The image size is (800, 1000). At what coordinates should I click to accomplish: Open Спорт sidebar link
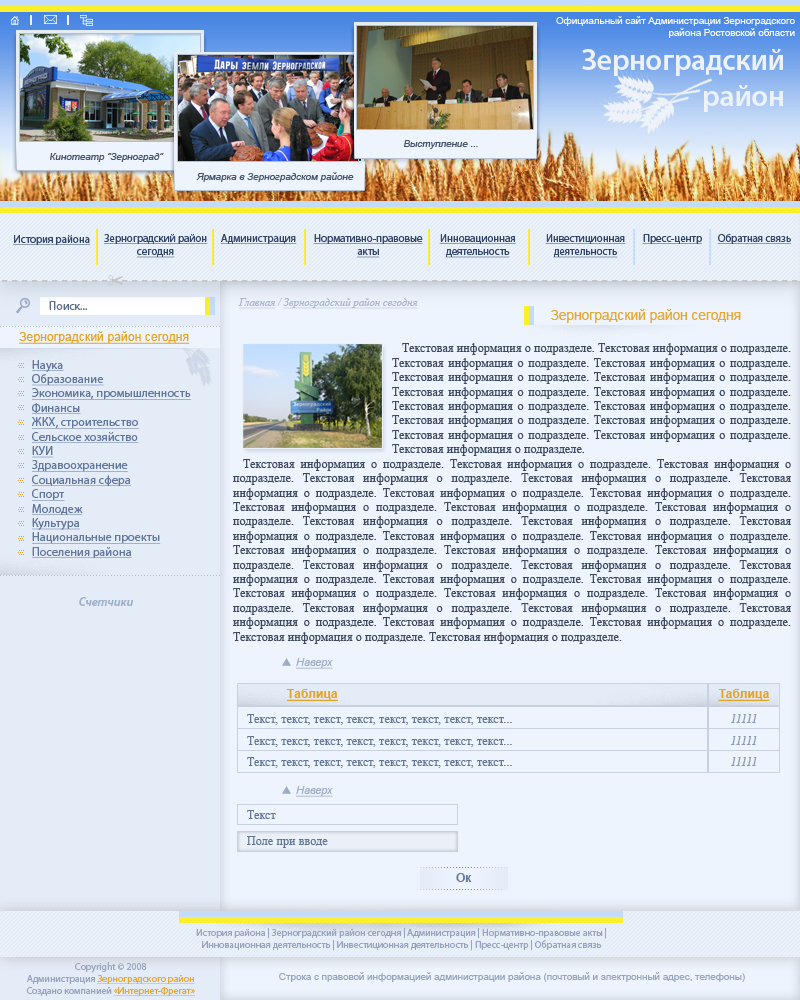click(x=48, y=494)
